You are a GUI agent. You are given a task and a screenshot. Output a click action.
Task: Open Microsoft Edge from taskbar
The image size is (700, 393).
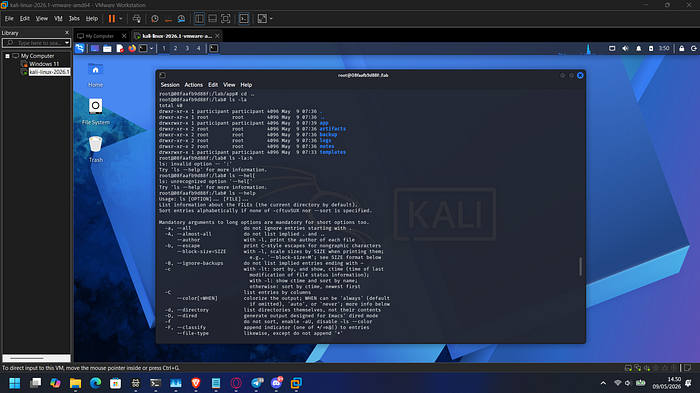(x=96, y=383)
